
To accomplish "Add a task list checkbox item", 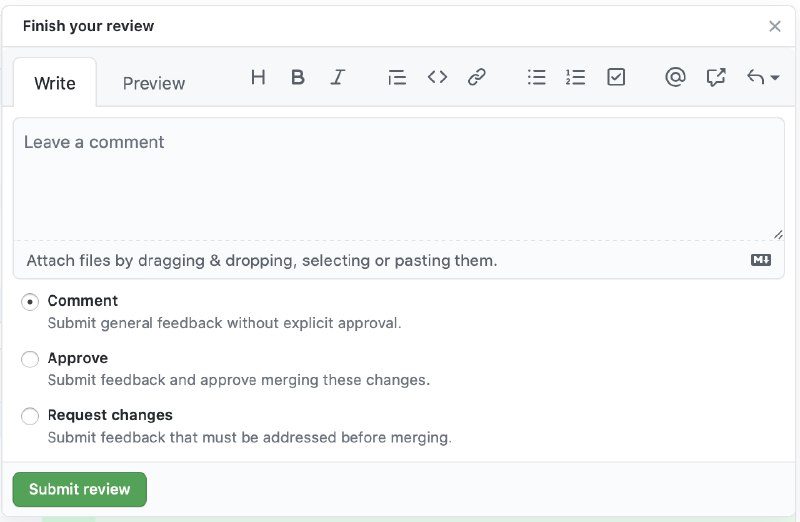I will [x=616, y=77].
